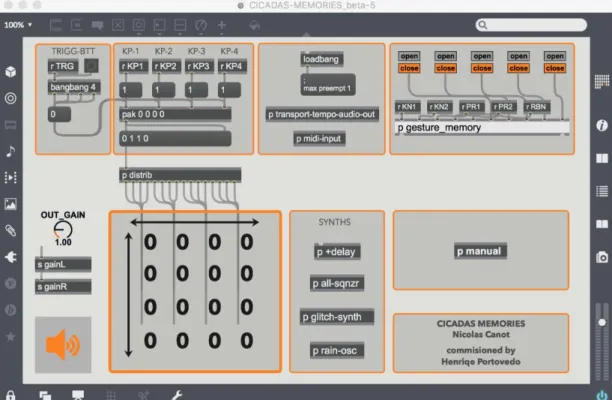Viewport: 612px width, 400px height.
Task: Click the paperclip snippets icon
Action: (11, 231)
